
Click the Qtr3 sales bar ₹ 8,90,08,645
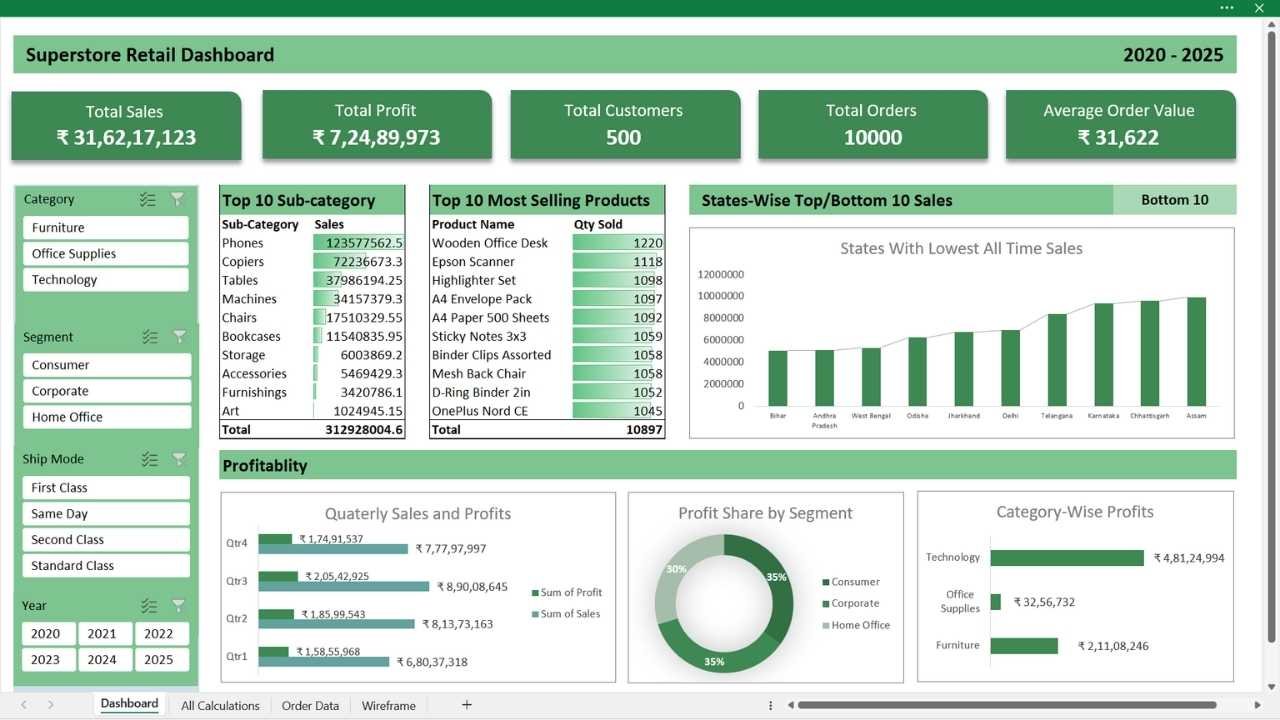(344, 587)
